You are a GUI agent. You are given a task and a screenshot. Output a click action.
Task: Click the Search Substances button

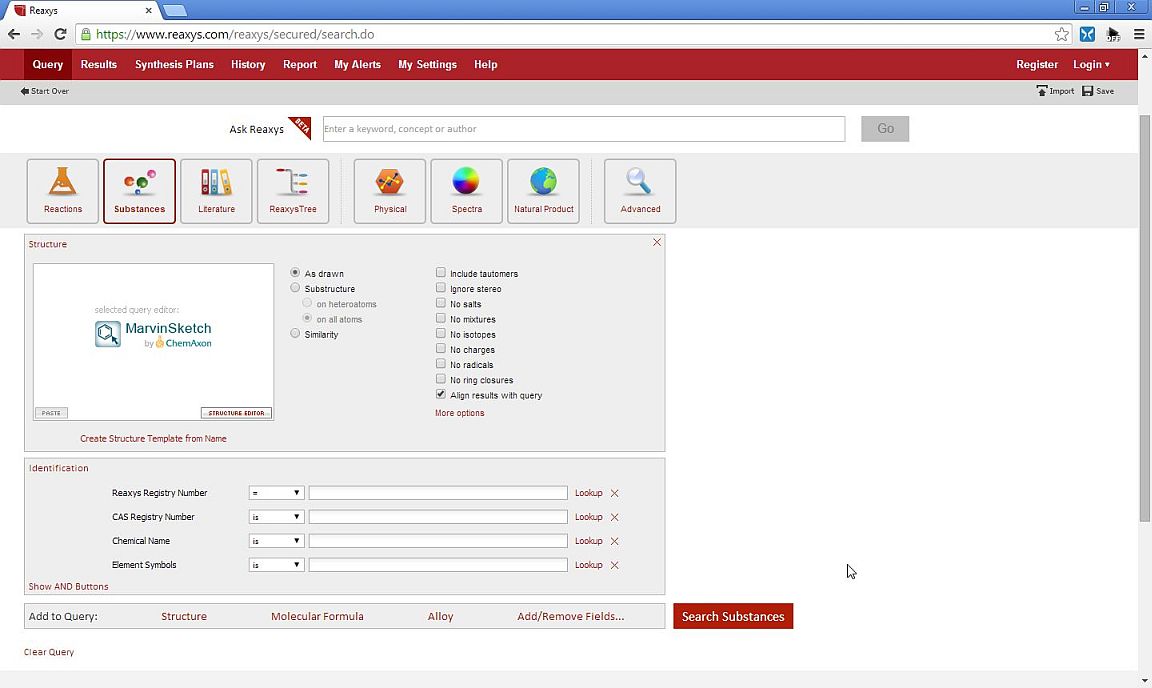[733, 616]
